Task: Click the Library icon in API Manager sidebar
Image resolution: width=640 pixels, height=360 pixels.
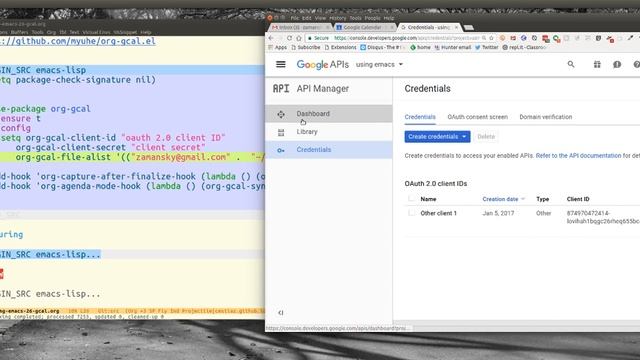Action: coord(281,132)
